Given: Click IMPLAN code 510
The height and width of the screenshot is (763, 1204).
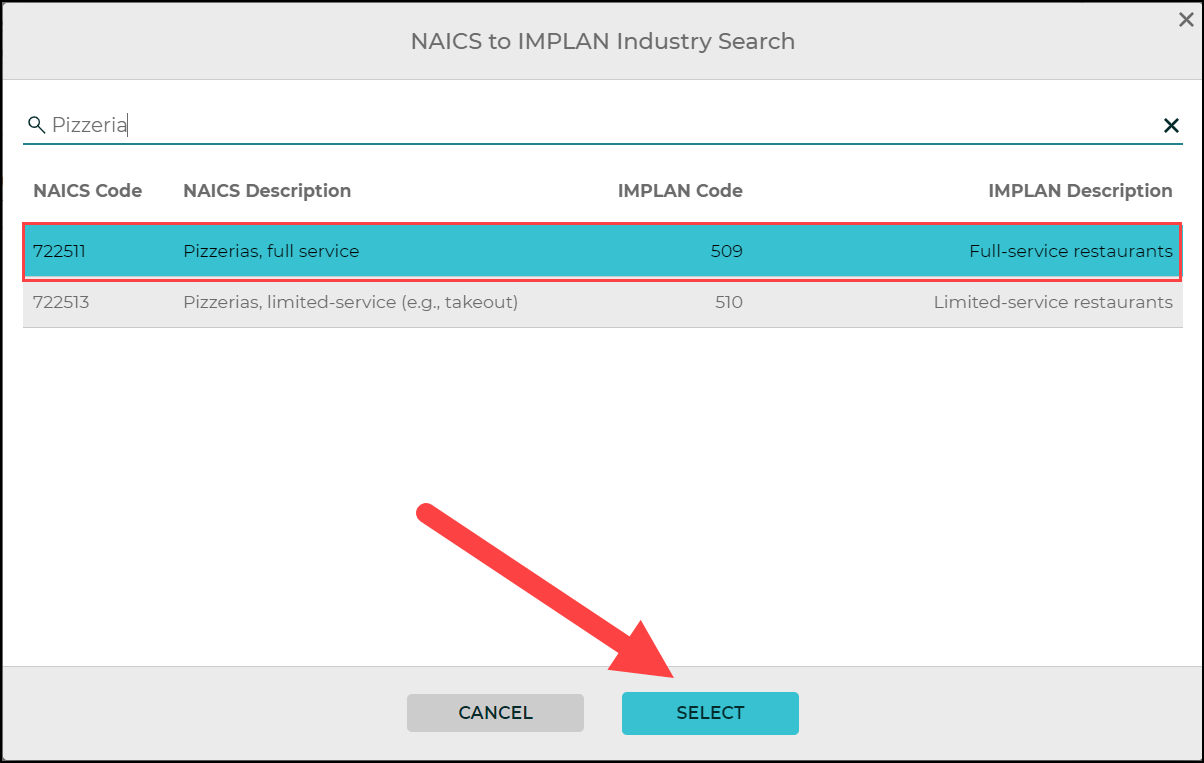Looking at the screenshot, I should (x=729, y=302).
